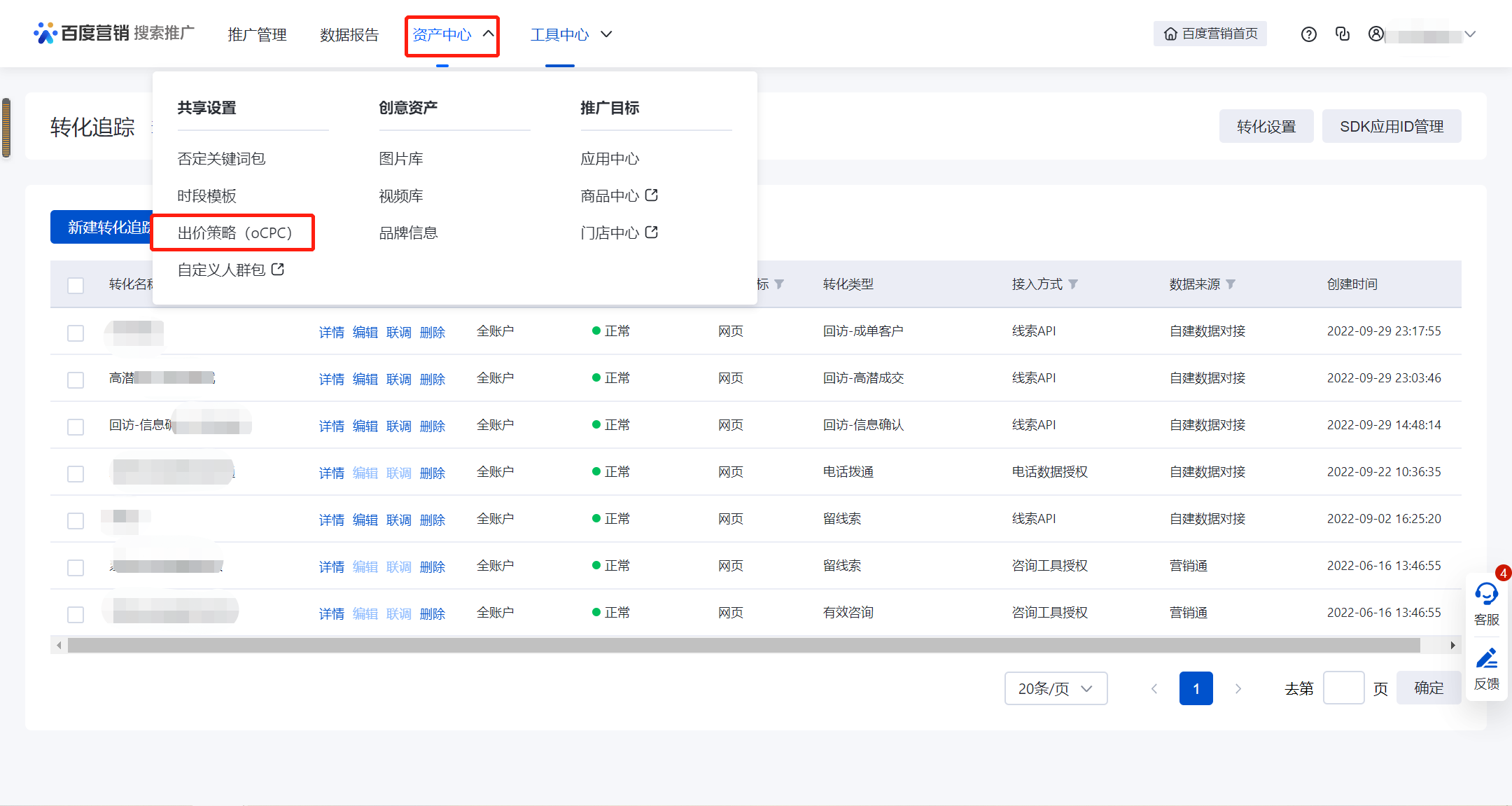The width and height of the screenshot is (1512, 806).
Task: Click the copy/multi-window icon in header
Action: (x=1342, y=34)
